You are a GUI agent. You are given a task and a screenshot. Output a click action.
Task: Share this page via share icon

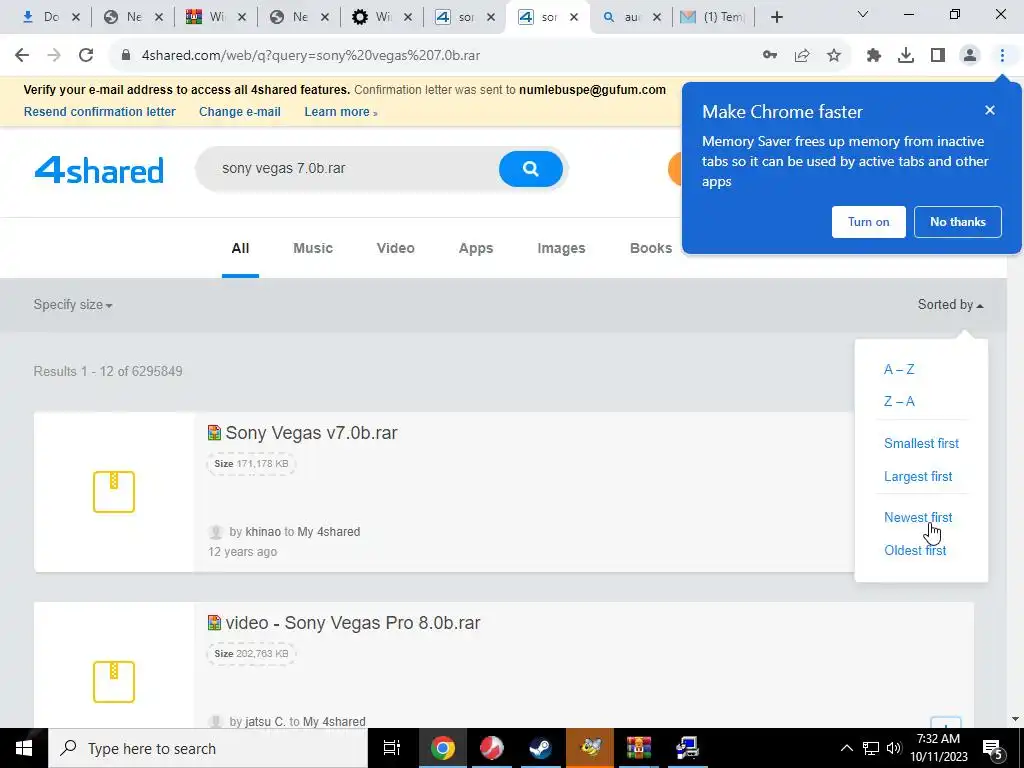pos(802,56)
